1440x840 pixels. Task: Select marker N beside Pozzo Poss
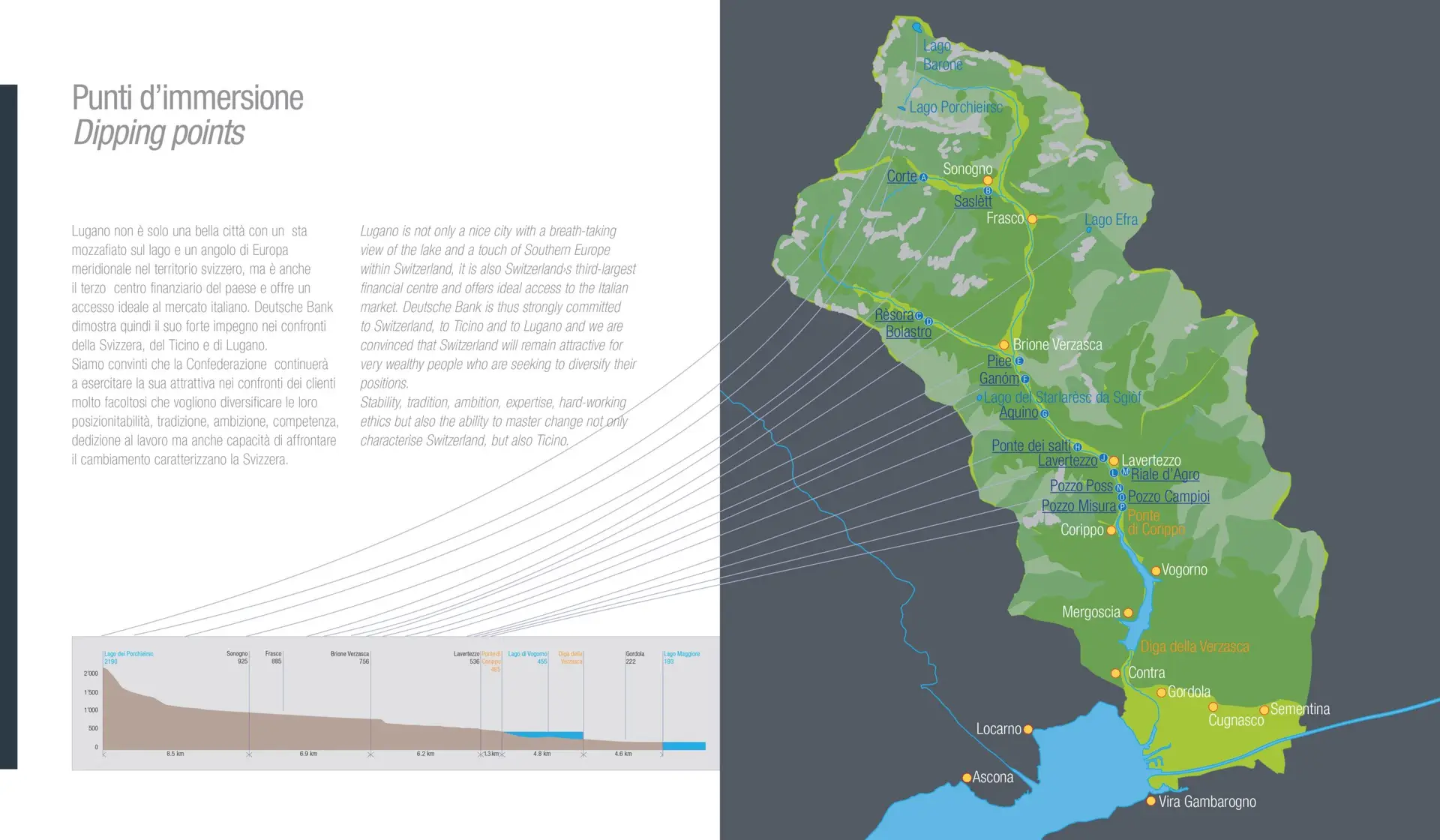tap(1119, 487)
